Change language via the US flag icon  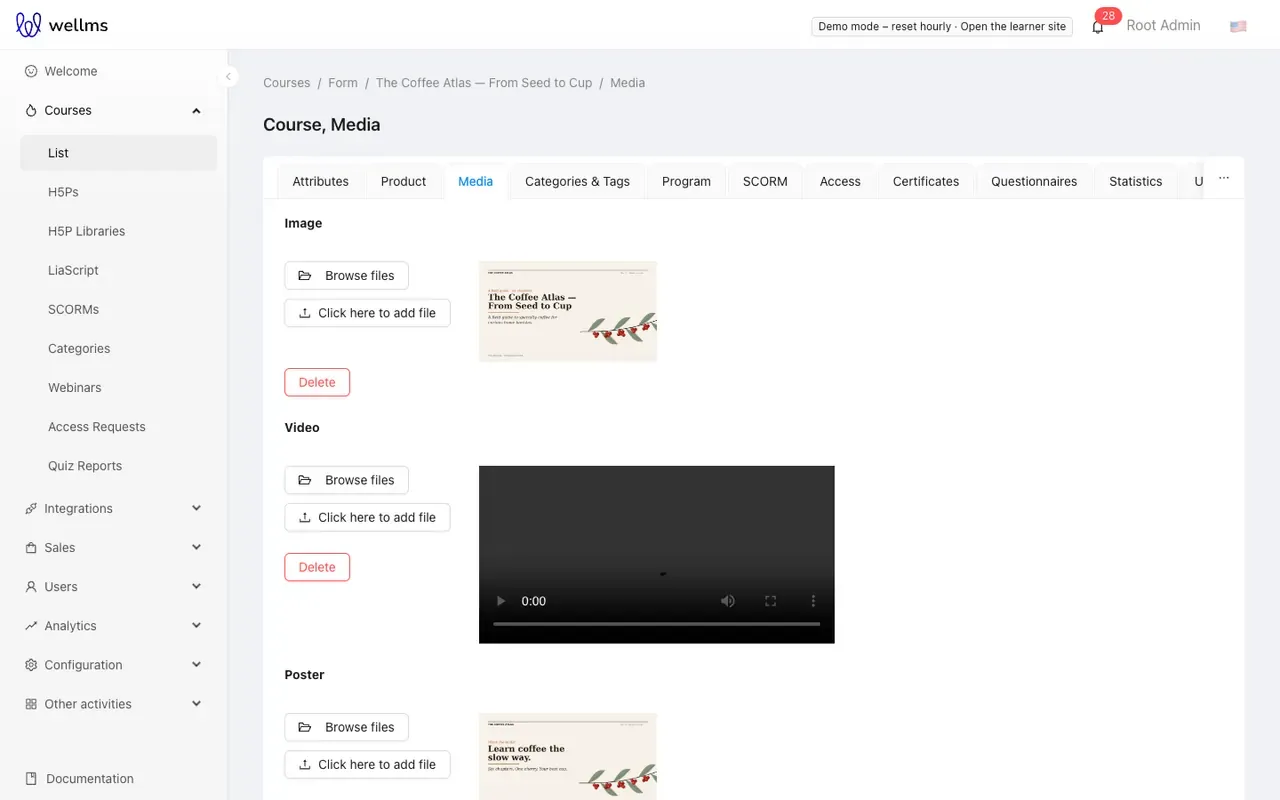click(1238, 27)
